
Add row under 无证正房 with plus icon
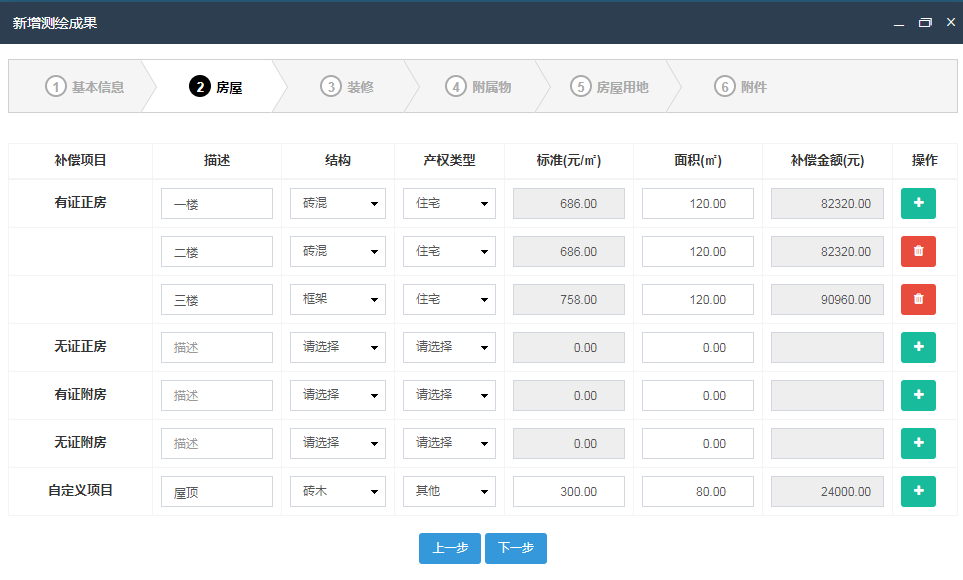[x=918, y=347]
